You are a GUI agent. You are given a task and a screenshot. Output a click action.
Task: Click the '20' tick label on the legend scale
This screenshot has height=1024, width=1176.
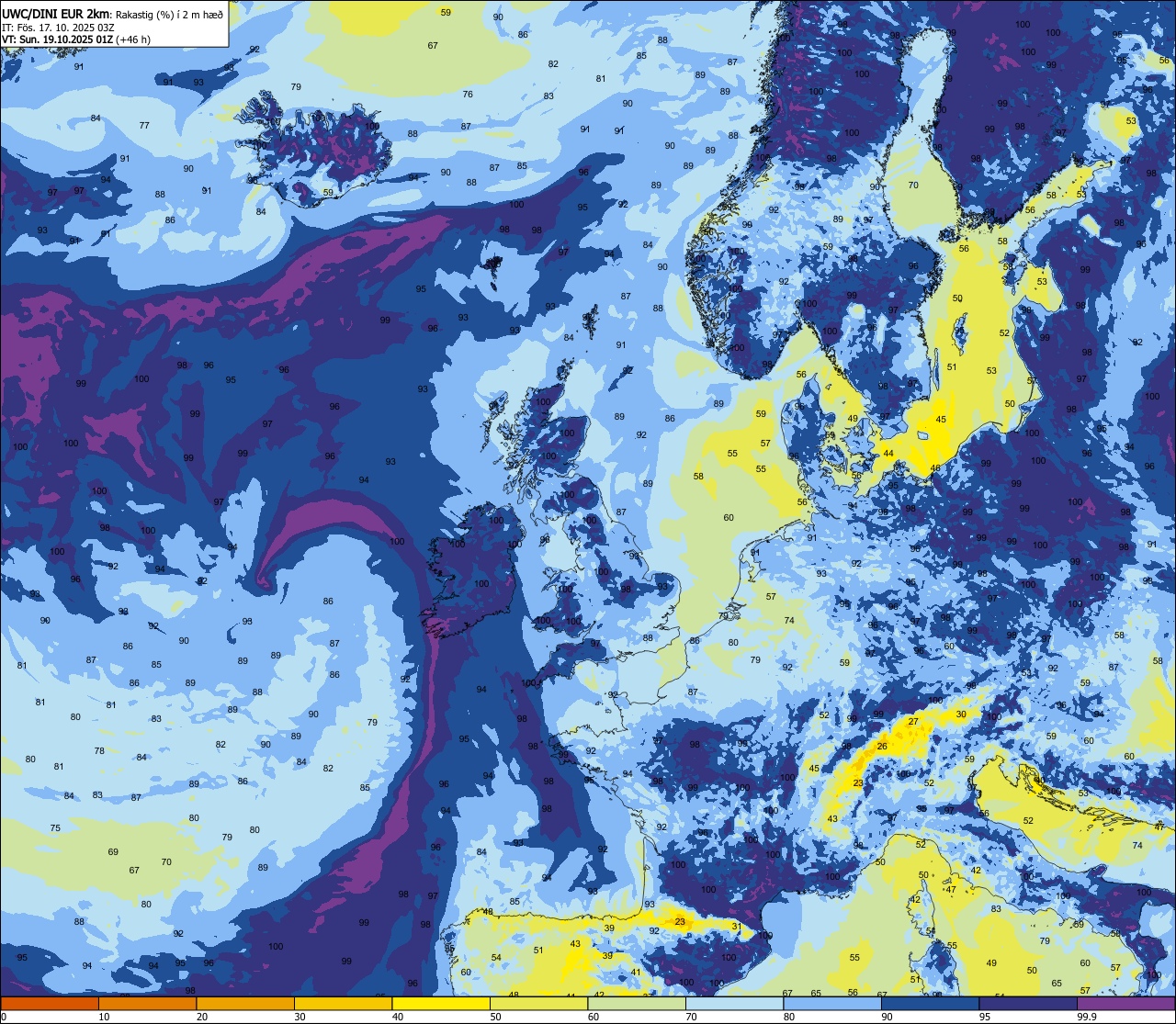[202, 1017]
